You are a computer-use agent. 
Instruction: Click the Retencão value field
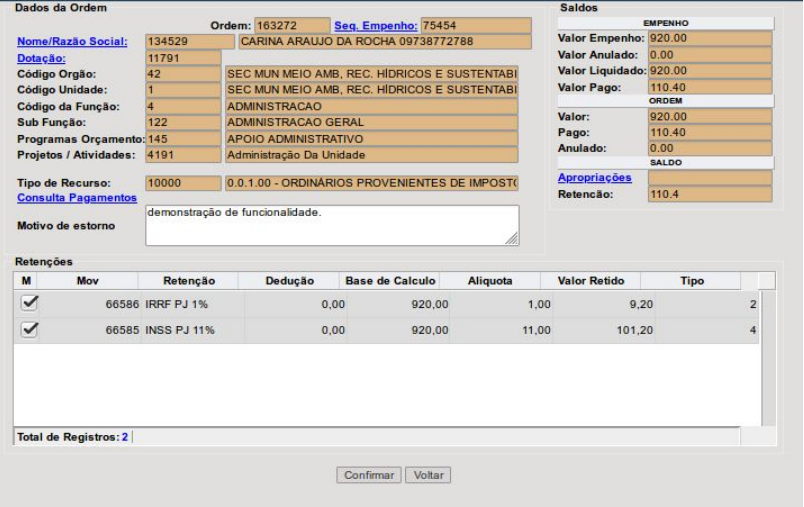click(x=709, y=194)
